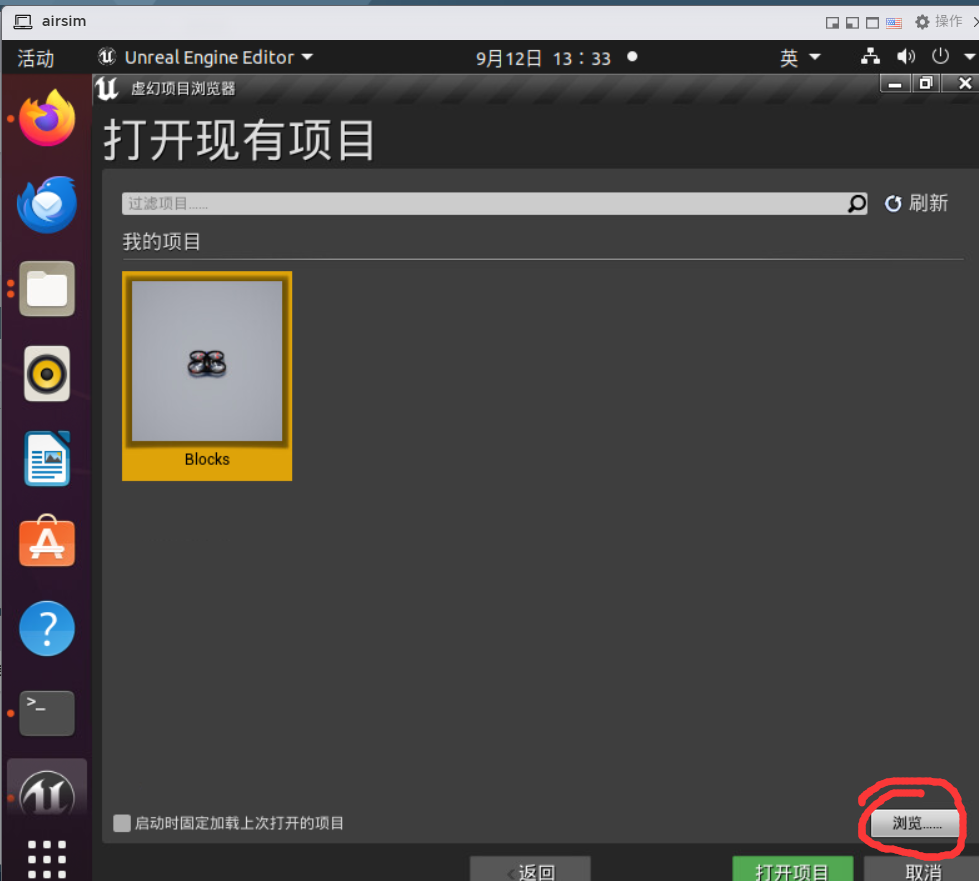This screenshot has width=979, height=881.
Task: Open the 英 input method dropdown
Action: [799, 57]
